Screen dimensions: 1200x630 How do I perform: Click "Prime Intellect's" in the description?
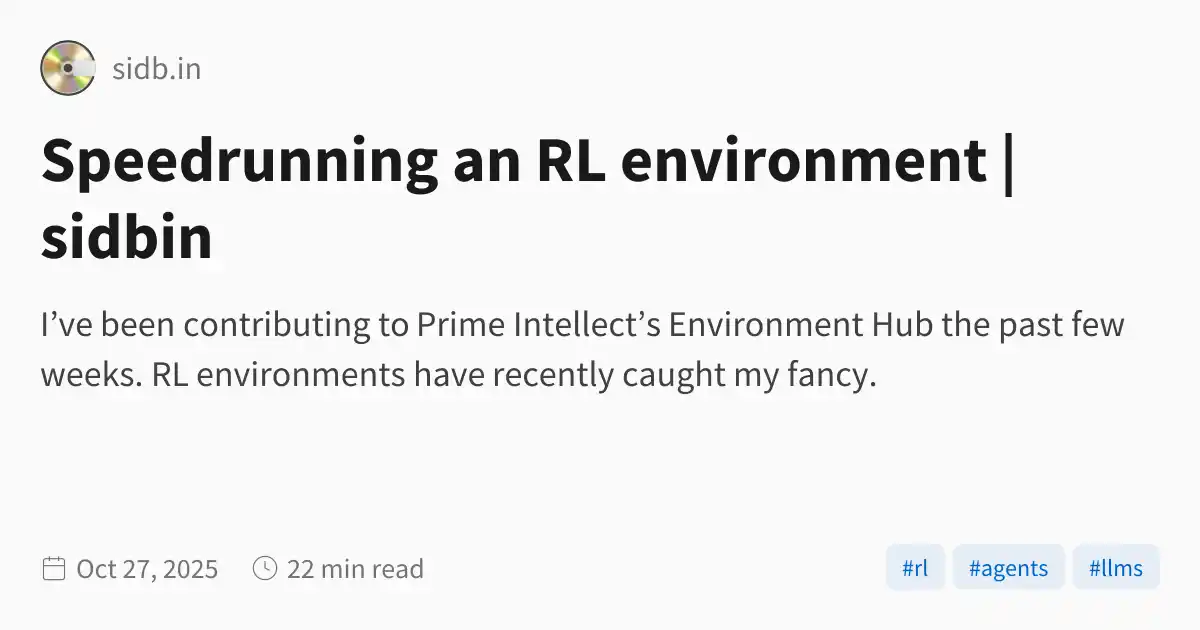pos(538,326)
